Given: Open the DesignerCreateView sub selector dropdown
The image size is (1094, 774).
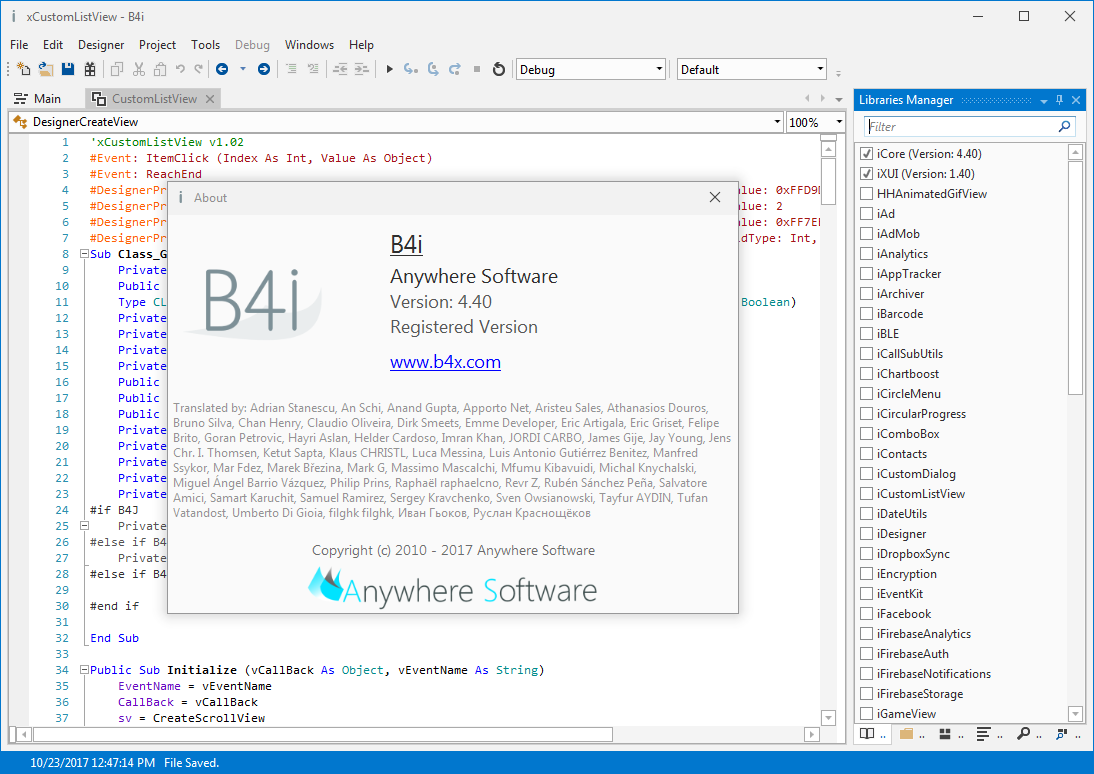Looking at the screenshot, I should coord(777,122).
